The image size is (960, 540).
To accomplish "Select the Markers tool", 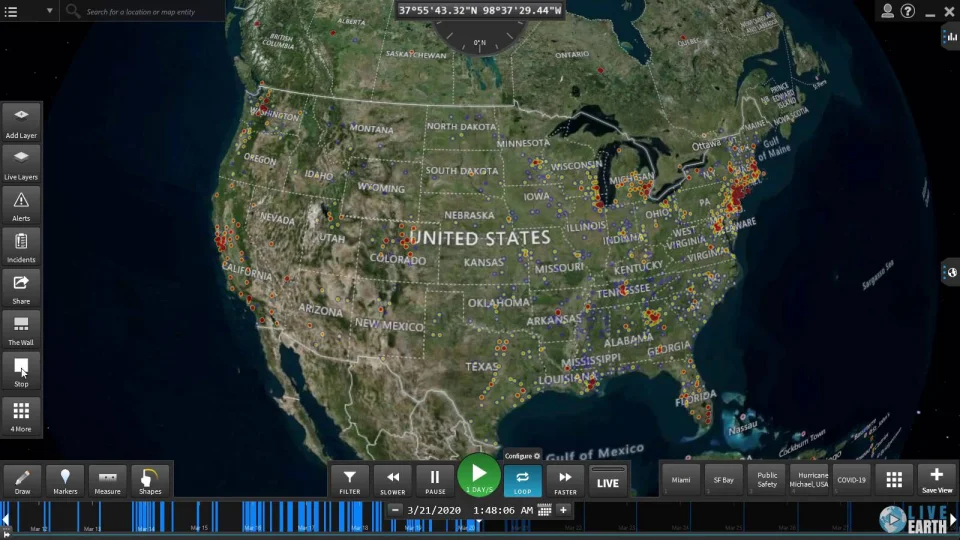I will click(65, 480).
